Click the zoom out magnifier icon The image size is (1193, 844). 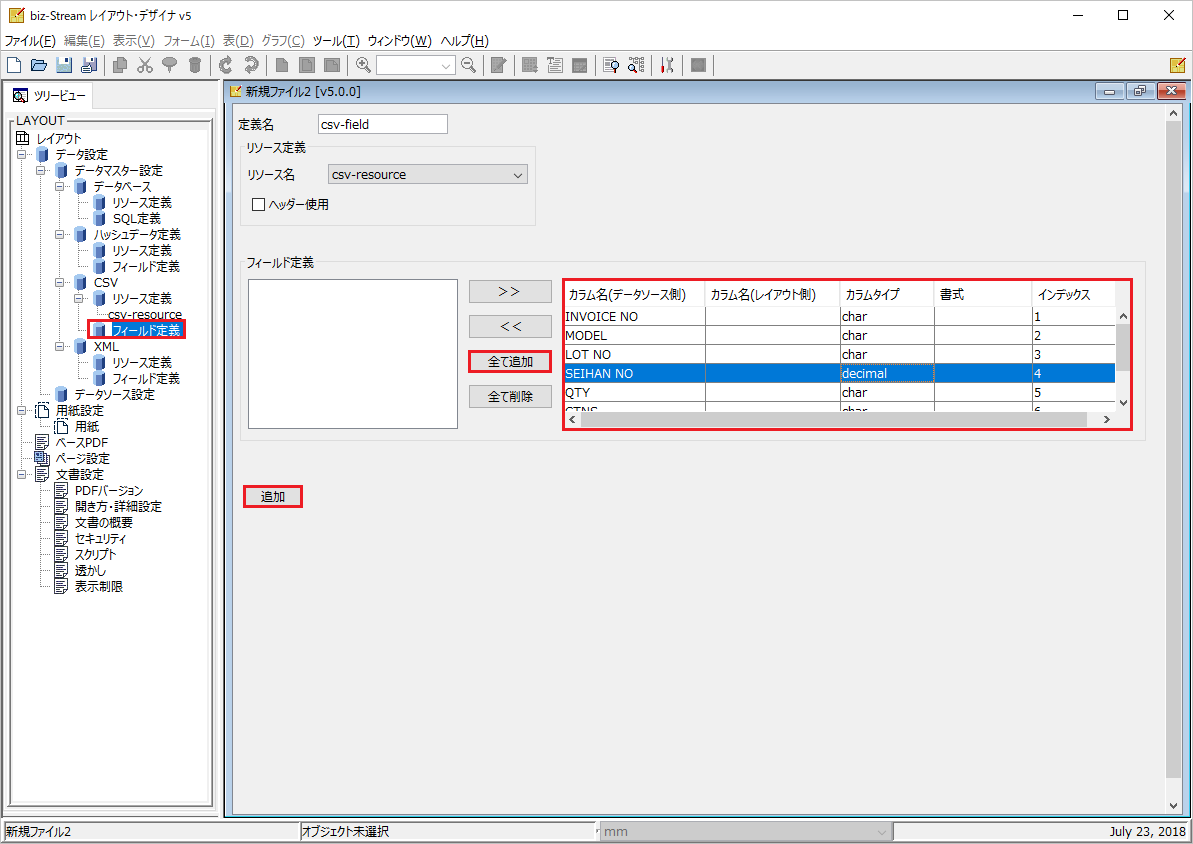click(469, 65)
